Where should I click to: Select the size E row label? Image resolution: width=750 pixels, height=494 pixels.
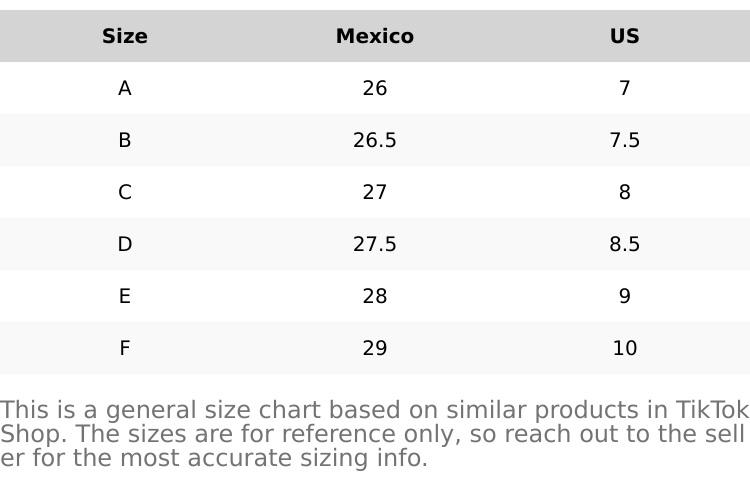click(x=125, y=297)
